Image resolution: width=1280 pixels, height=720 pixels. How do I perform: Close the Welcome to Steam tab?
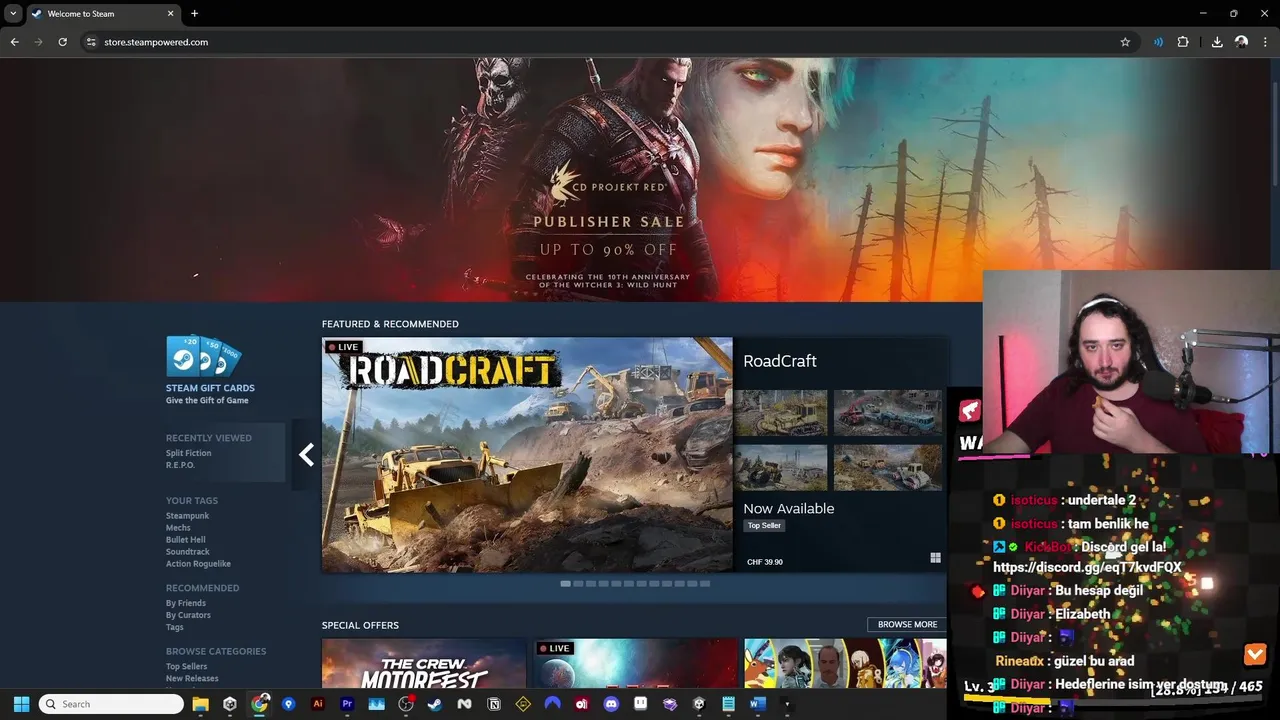(x=170, y=14)
